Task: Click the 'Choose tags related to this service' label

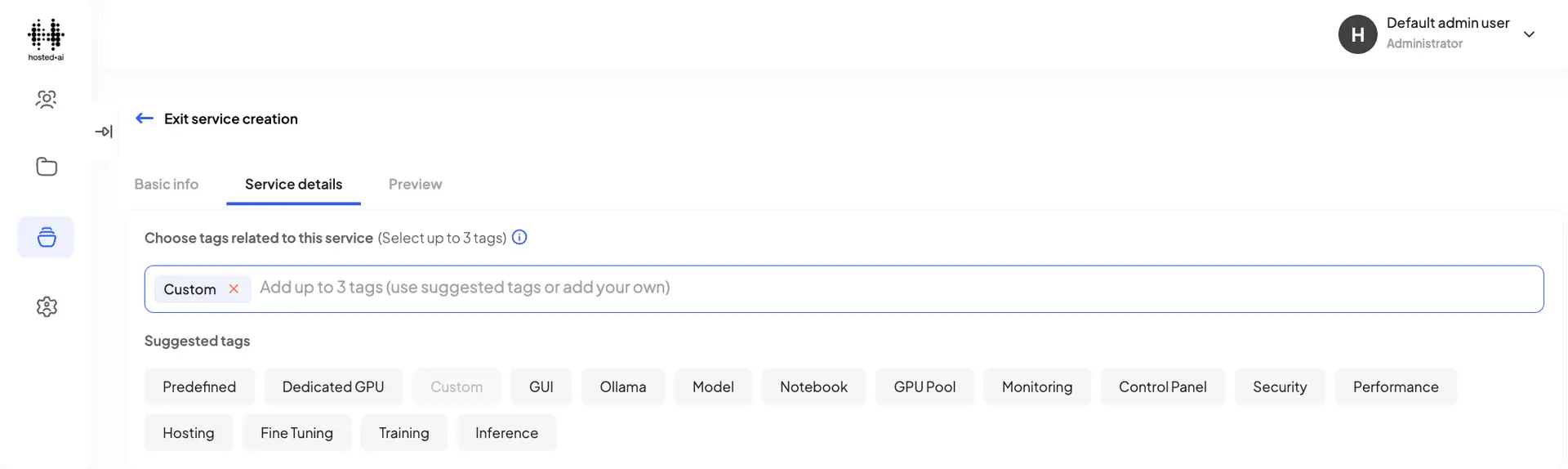Action: [259, 238]
